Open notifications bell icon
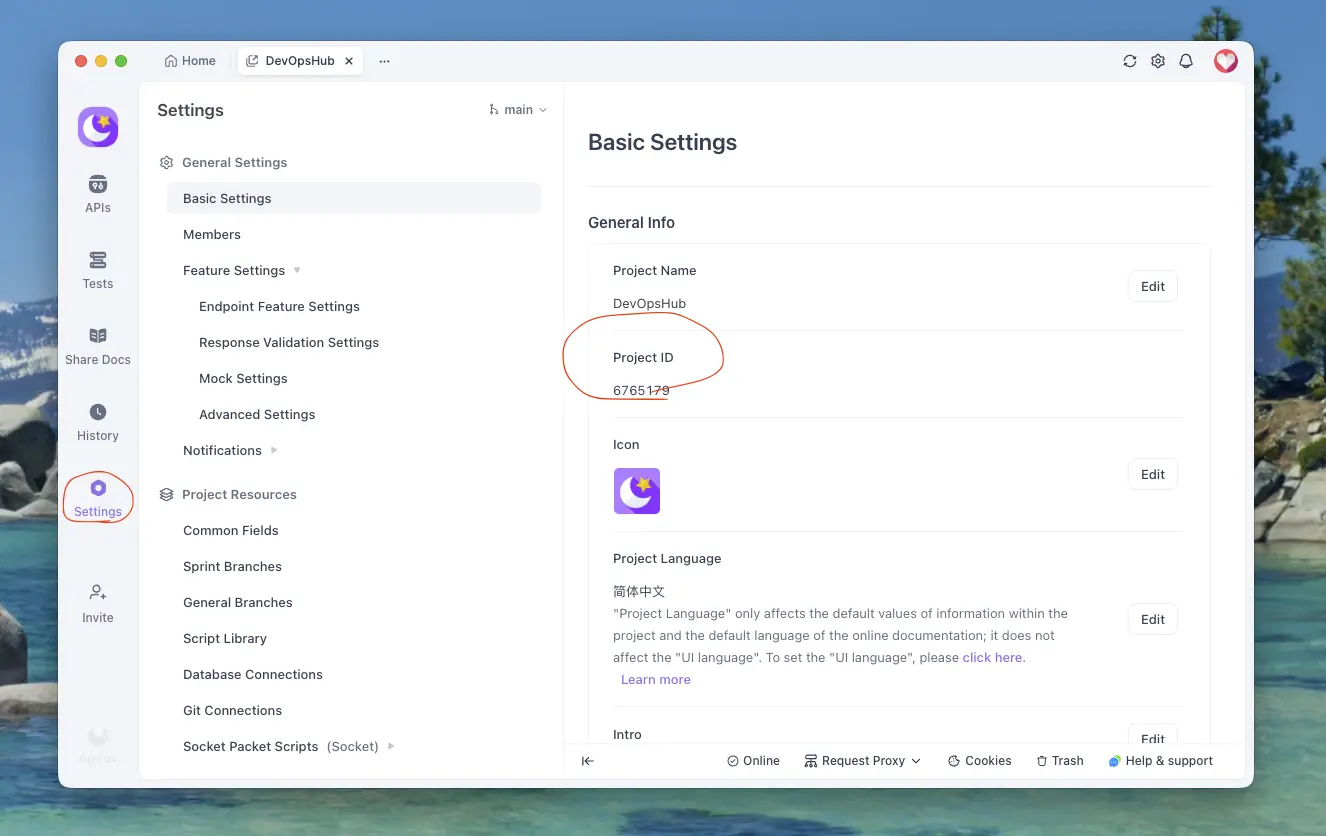Screen dimensions: 1326x836 point(1186,61)
